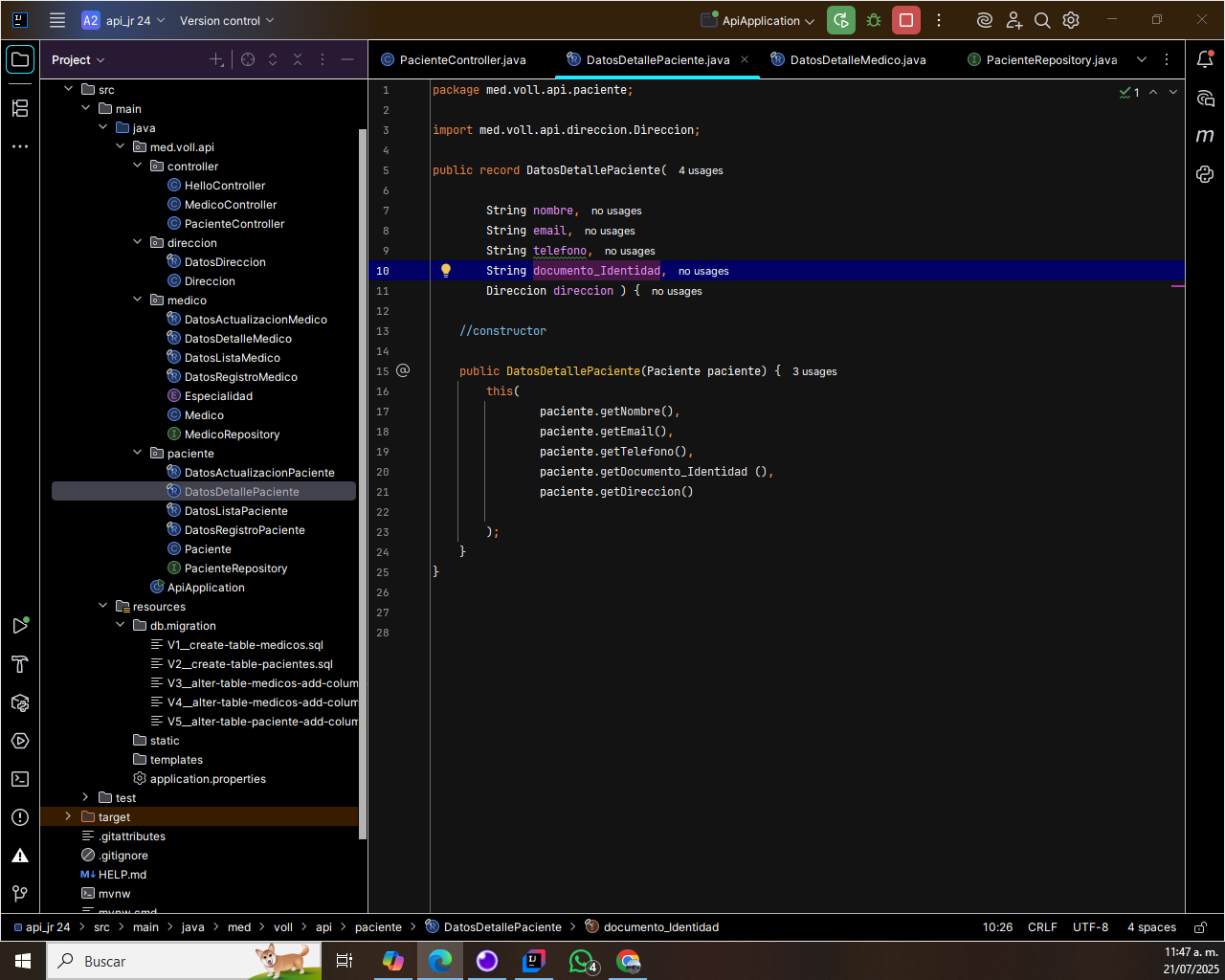The width and height of the screenshot is (1225, 980).
Task: Open Project panel options menu
Action: click(x=323, y=59)
